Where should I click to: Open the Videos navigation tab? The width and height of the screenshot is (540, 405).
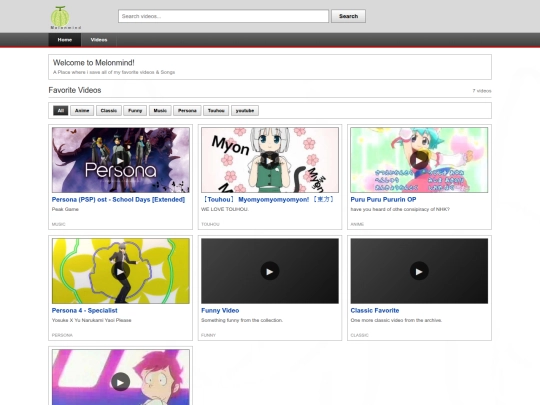coord(99,40)
